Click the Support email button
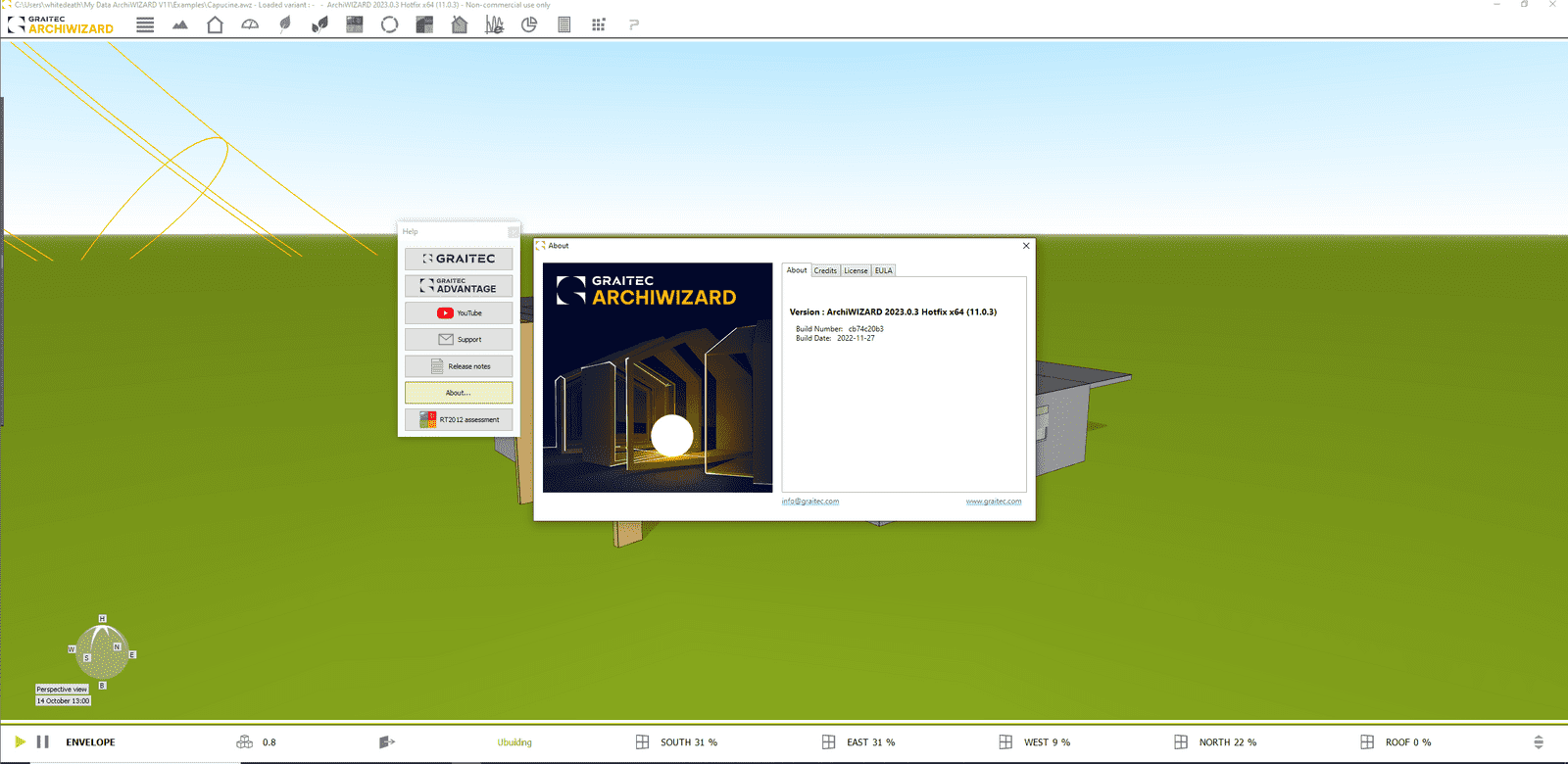 pos(459,339)
